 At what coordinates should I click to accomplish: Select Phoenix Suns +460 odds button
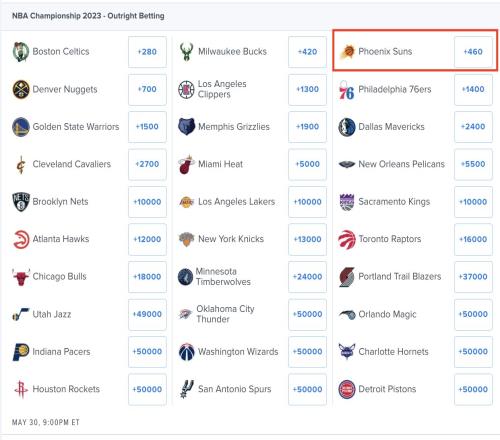[x=473, y=52]
